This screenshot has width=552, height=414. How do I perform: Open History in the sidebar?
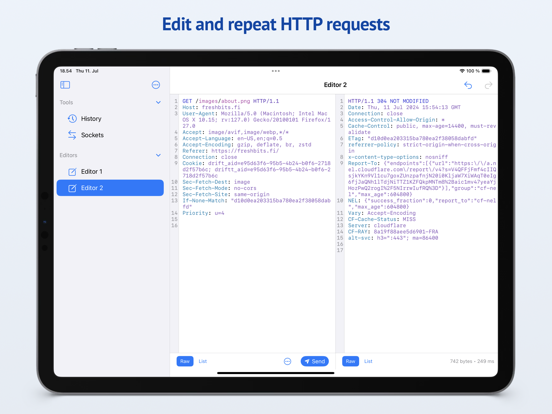click(x=110, y=119)
